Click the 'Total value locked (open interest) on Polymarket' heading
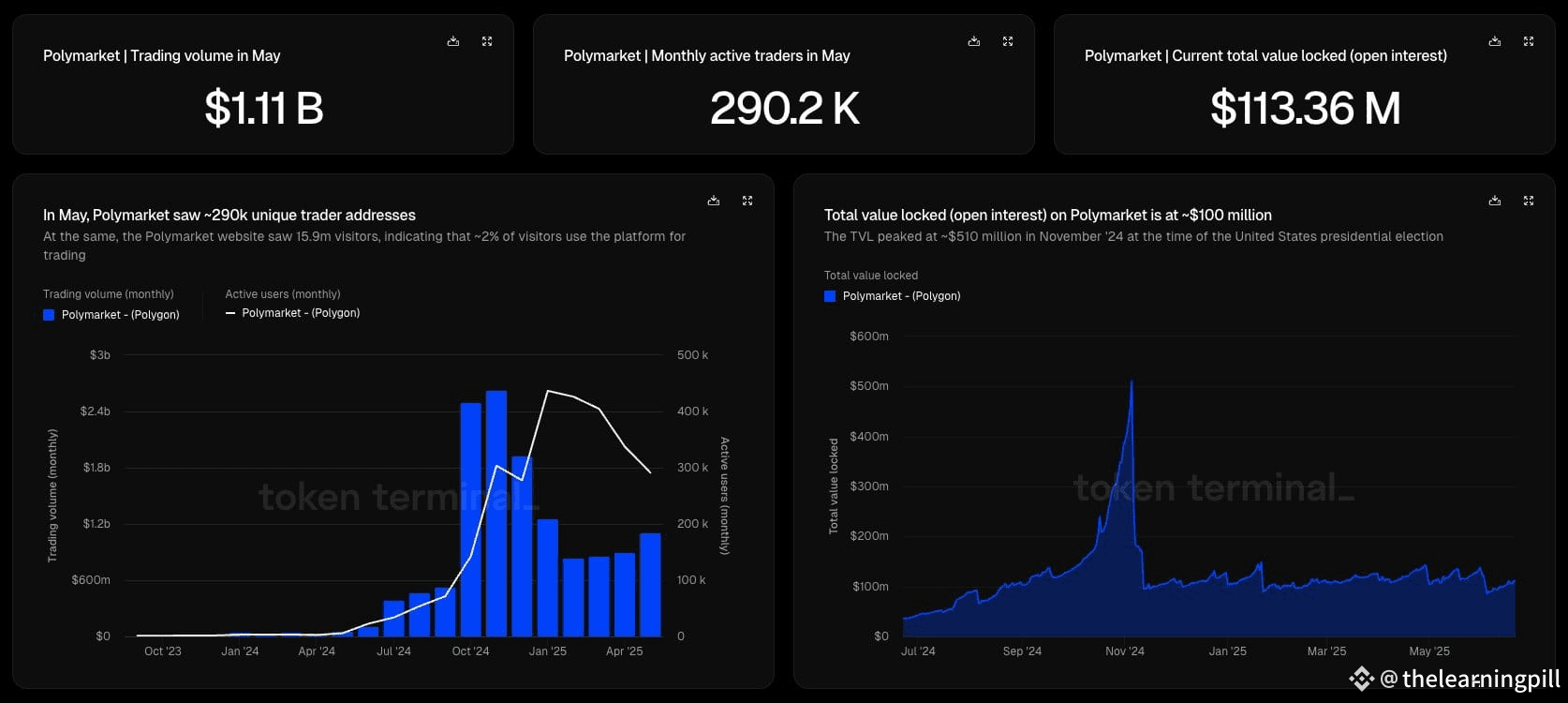1568x703 pixels. click(x=1048, y=216)
